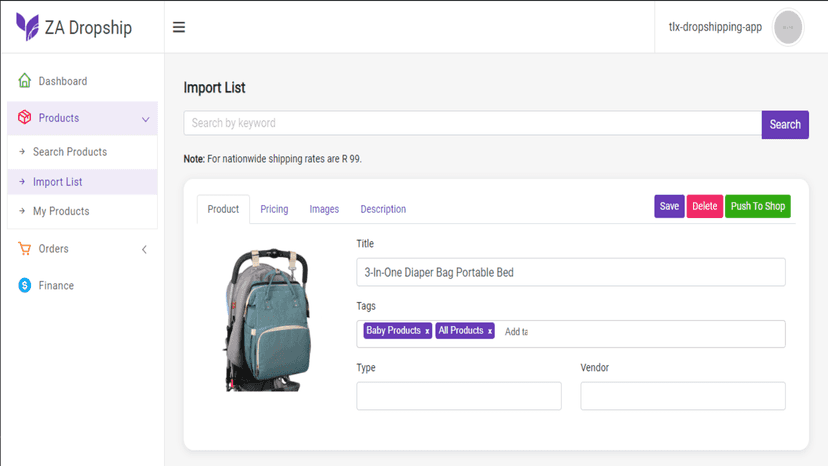The height and width of the screenshot is (466, 828).
Task: Click the Products box icon
Action: [x=24, y=117]
